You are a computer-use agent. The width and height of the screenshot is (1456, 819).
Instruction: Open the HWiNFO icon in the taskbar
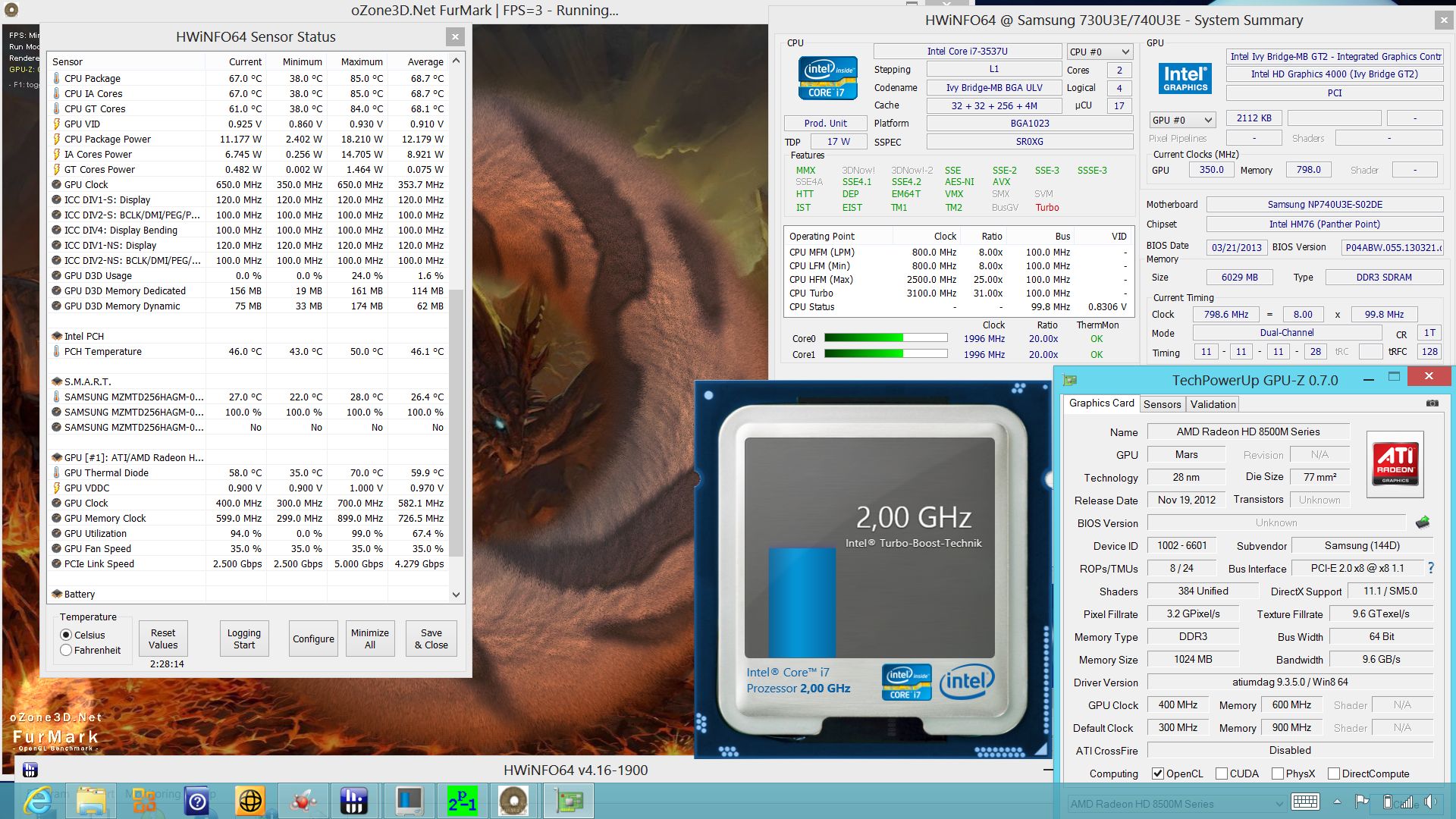pos(353,801)
